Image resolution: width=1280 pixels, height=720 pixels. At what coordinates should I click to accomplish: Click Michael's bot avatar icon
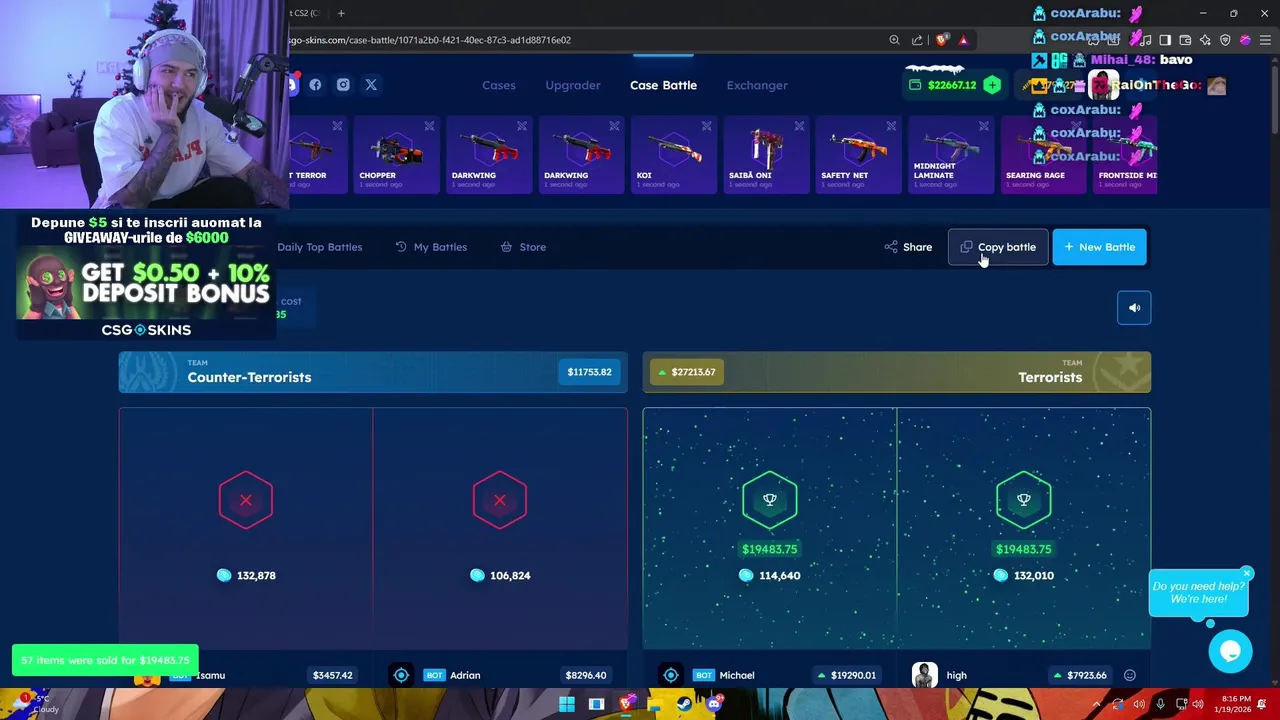point(671,675)
